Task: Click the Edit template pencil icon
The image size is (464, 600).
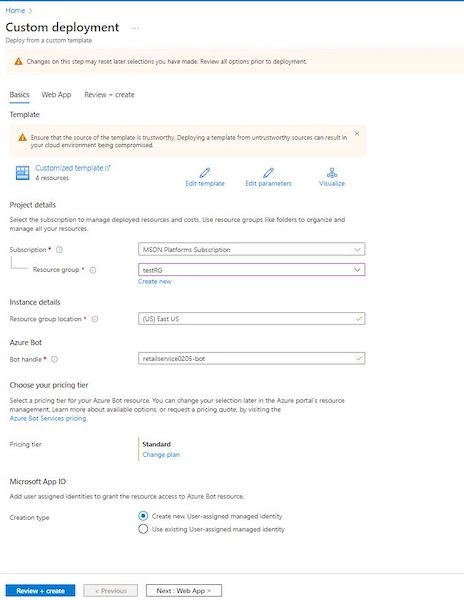Action: (205, 173)
